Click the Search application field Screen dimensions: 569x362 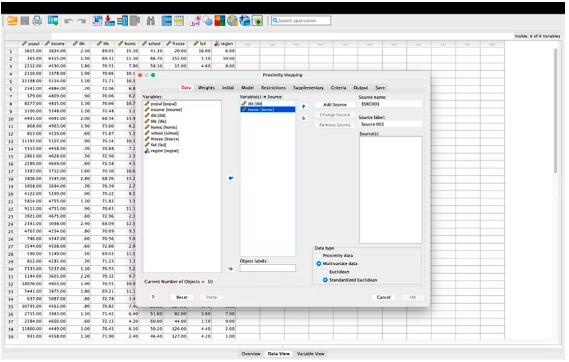(x=301, y=21)
